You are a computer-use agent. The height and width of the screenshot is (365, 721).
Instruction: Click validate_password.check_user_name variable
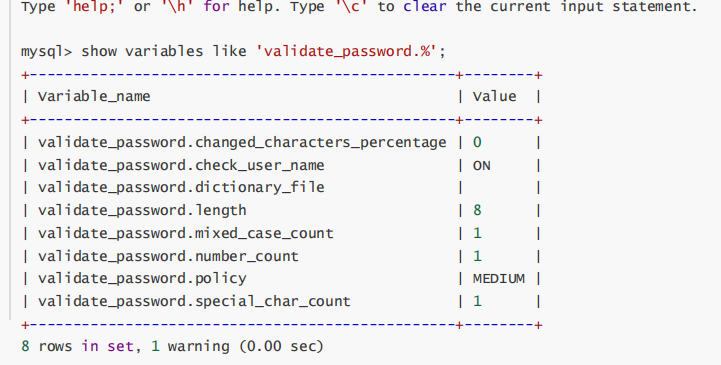(181, 165)
